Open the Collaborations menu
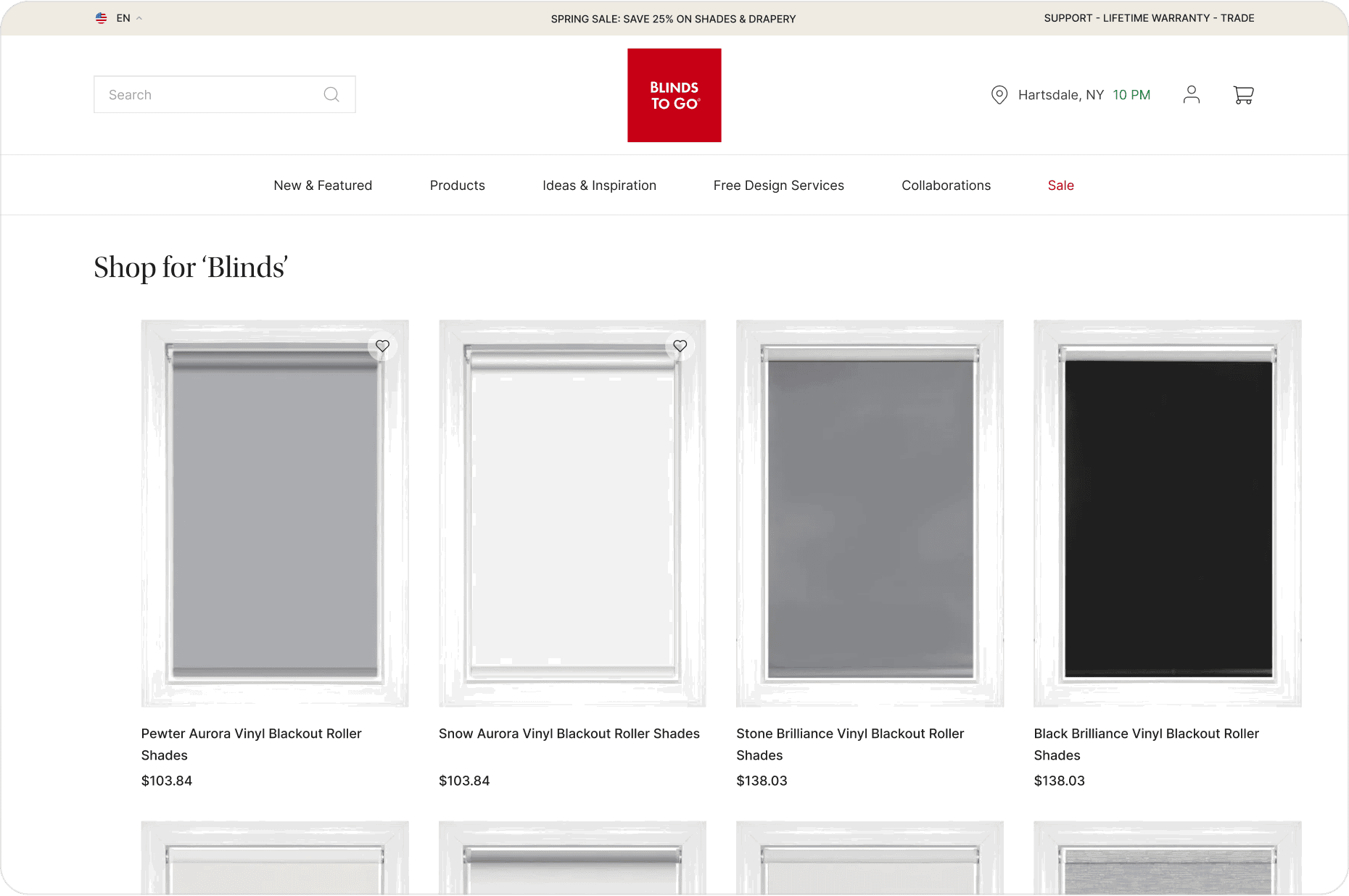Viewport: 1349px width, 896px height. pyautogui.click(x=946, y=186)
